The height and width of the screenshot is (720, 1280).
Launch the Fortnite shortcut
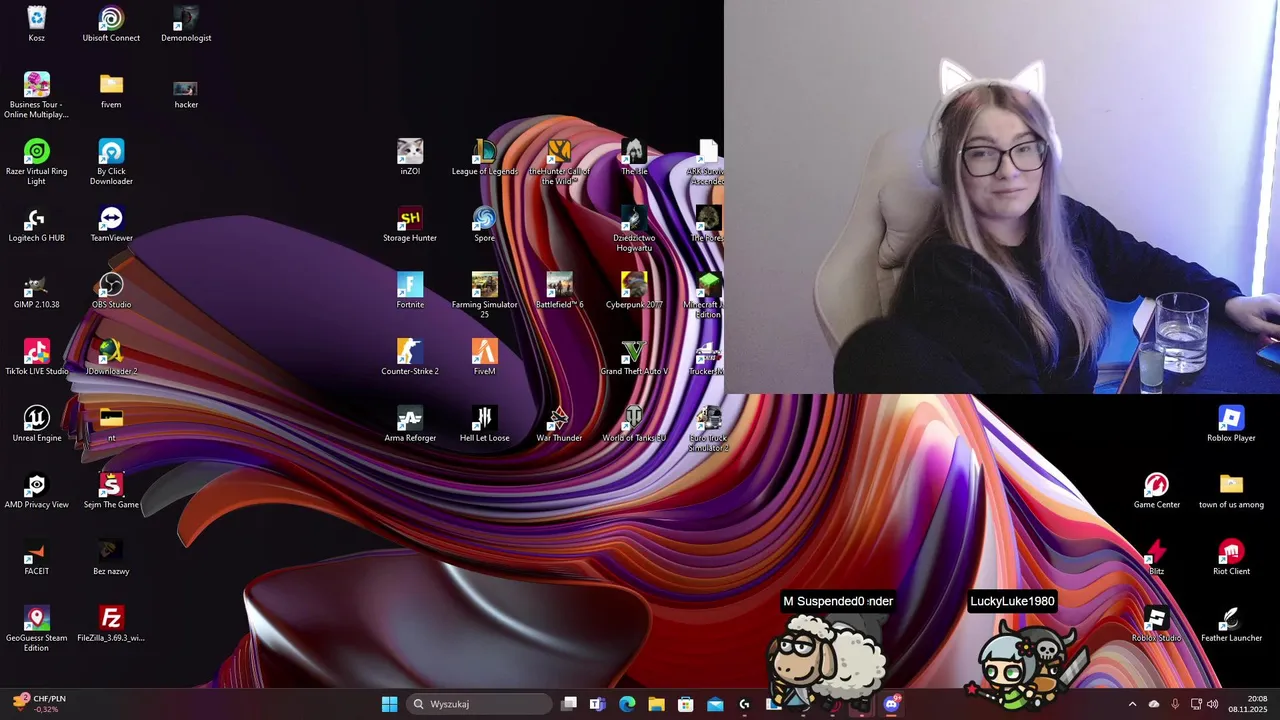410,291
